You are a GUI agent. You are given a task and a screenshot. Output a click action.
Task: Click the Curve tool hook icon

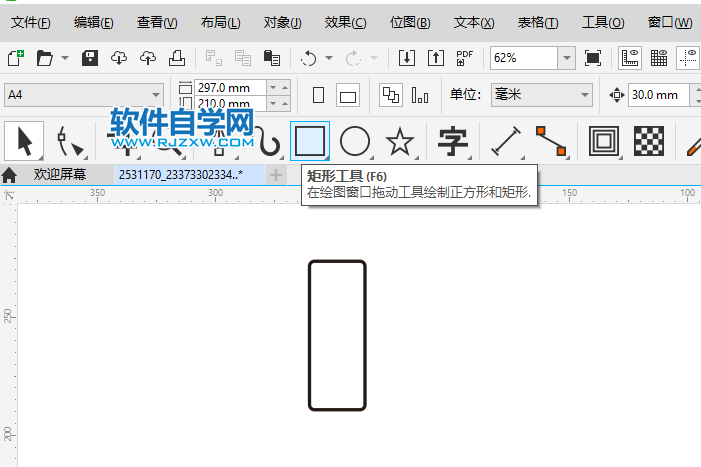point(269,142)
